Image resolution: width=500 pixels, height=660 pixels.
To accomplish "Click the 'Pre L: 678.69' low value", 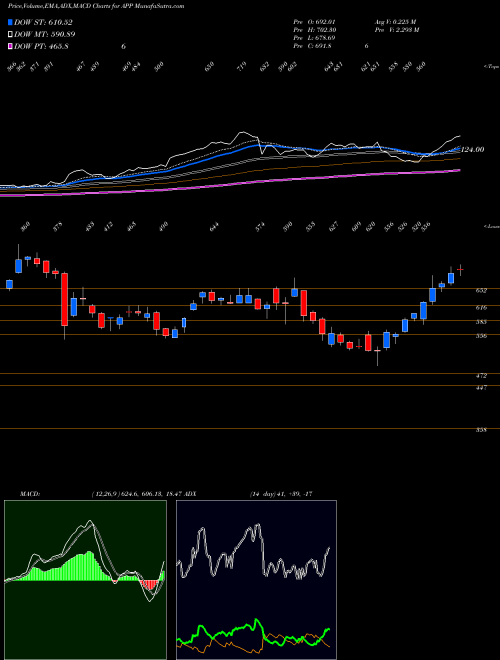I will point(315,38).
